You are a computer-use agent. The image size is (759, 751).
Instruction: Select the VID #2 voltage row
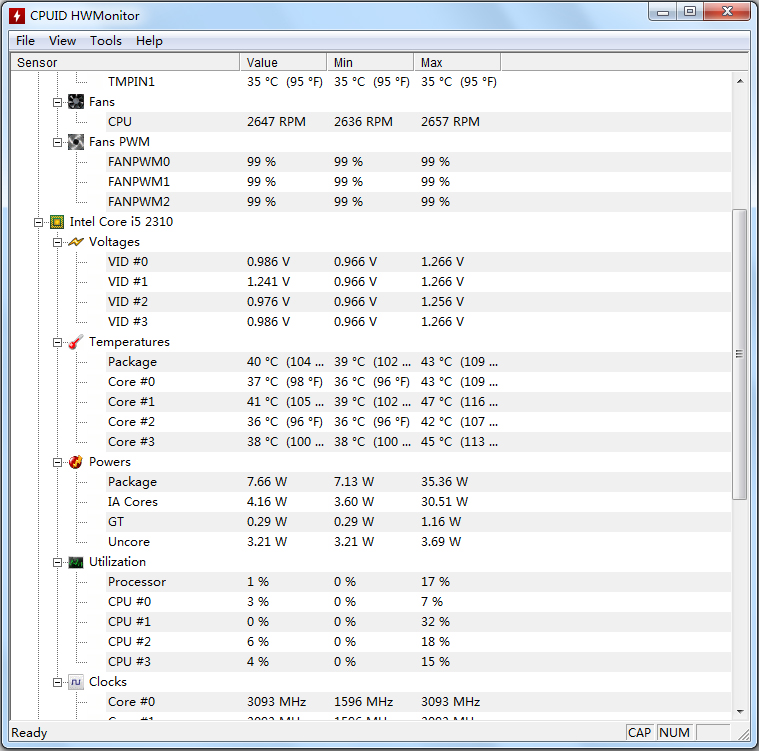[x=418, y=302]
